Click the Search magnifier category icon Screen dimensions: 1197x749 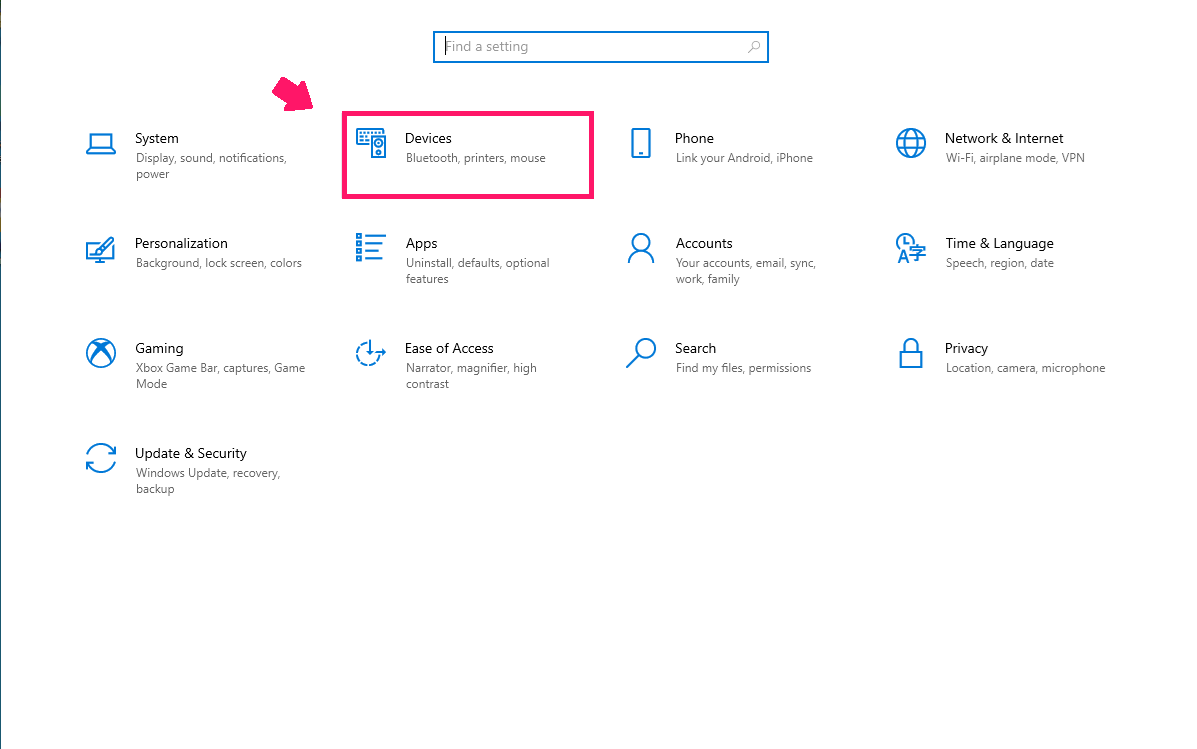click(640, 353)
